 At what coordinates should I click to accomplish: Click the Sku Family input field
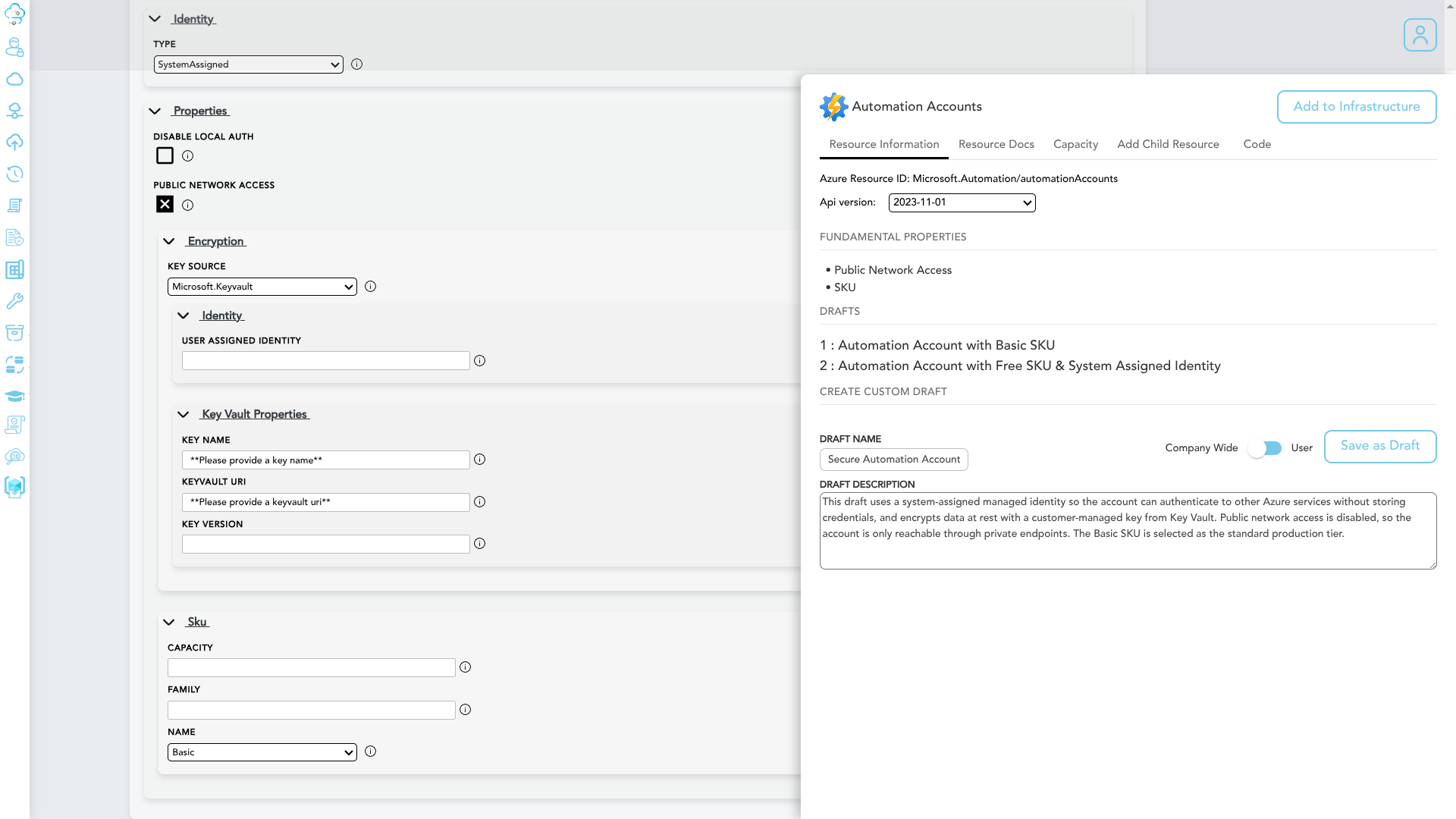click(311, 710)
